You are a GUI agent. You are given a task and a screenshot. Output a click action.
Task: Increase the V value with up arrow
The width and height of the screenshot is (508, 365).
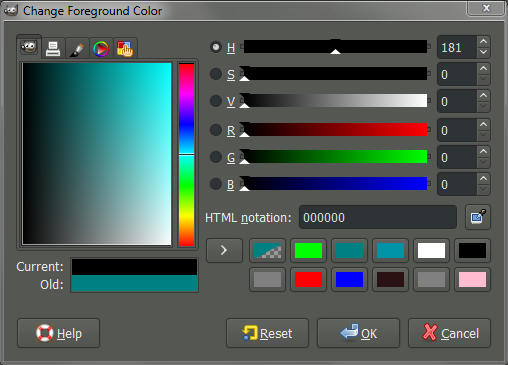pyautogui.click(x=483, y=96)
